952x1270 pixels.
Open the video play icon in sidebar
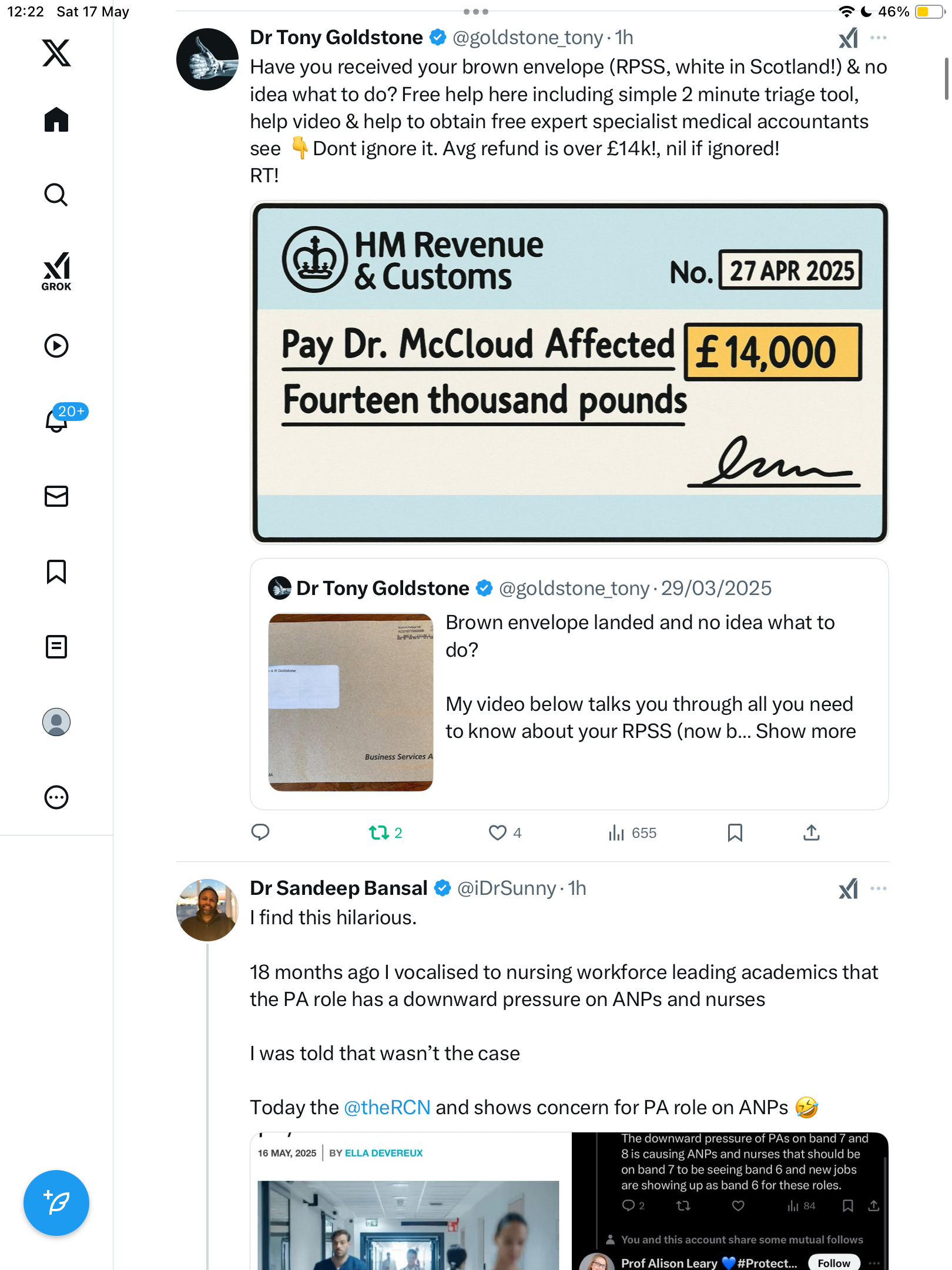click(56, 346)
